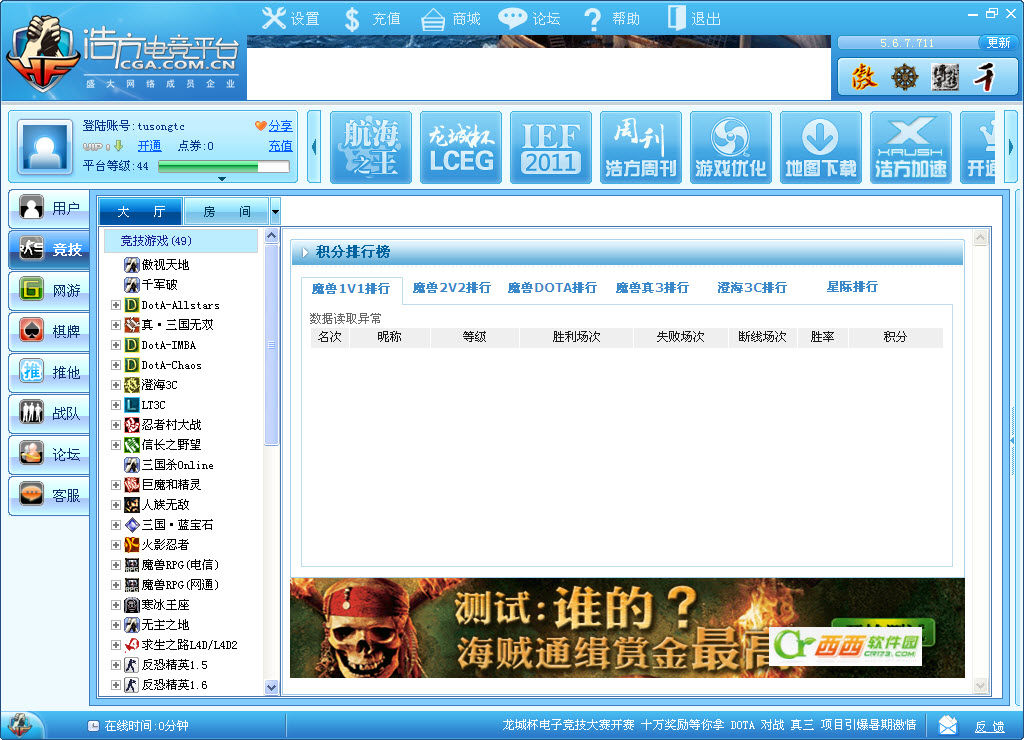Switch to the 大厅 tab
The width and height of the screenshot is (1024, 740).
[x=141, y=211]
